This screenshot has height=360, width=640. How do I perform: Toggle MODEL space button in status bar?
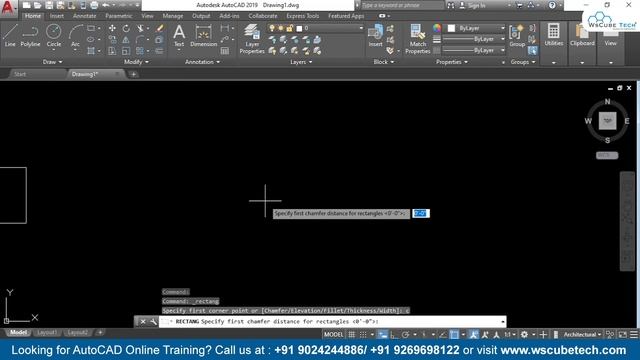(333, 335)
